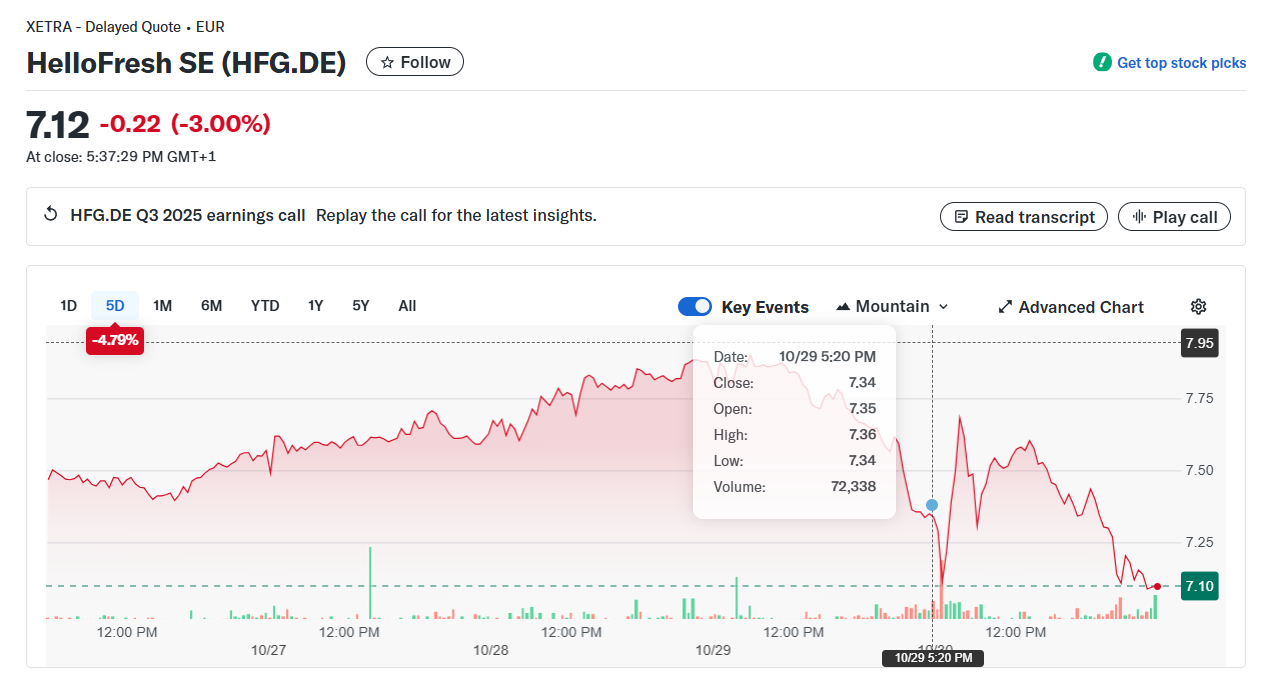Open the Read transcript button
1261x677 pixels.
[x=1024, y=217]
